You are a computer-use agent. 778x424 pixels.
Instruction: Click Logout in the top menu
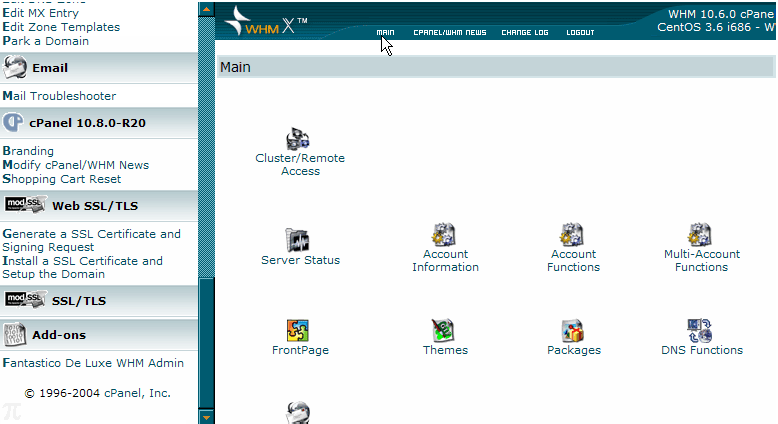point(580,33)
